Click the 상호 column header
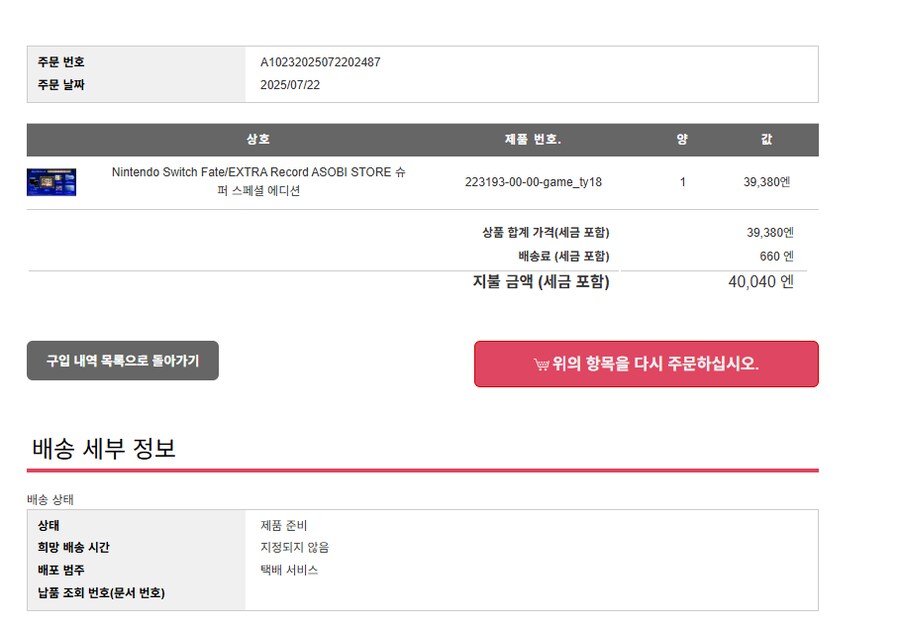900x627 pixels. 258,139
